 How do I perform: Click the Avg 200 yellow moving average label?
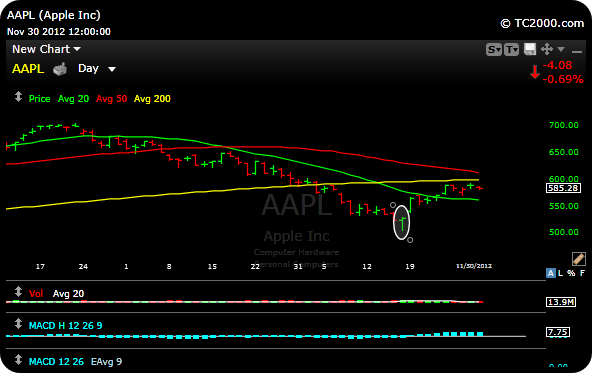[152, 99]
